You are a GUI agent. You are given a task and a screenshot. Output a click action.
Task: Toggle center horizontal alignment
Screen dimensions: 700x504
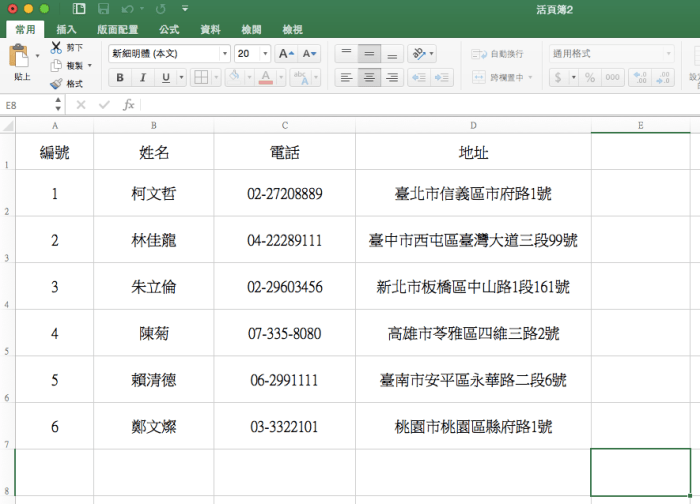tap(369, 78)
